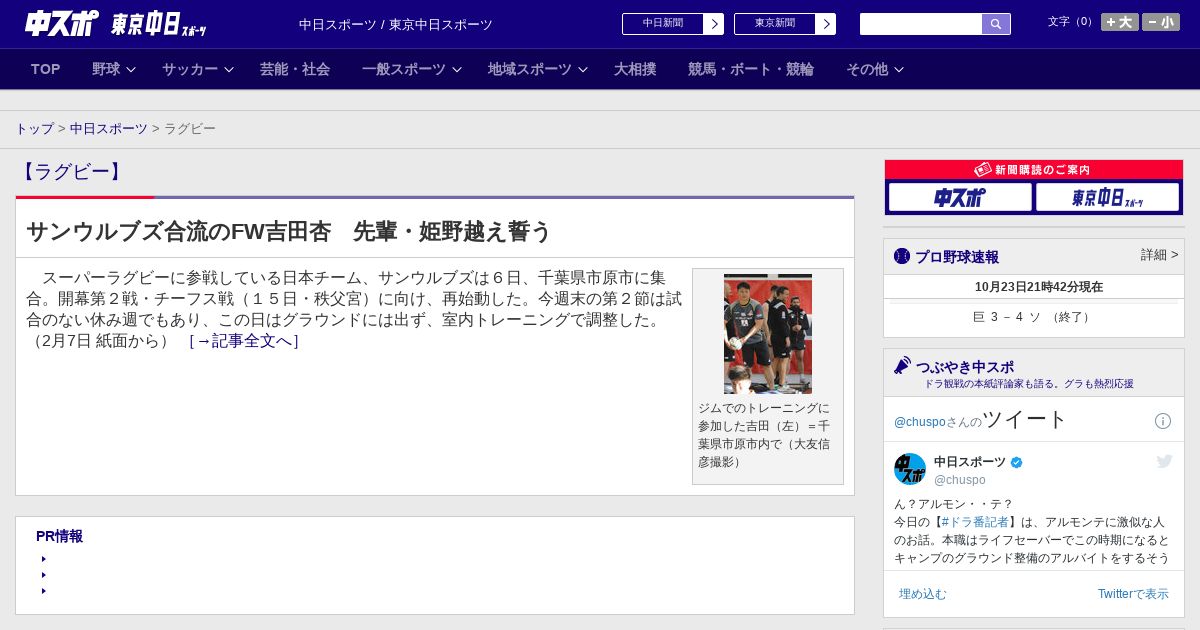Viewport: 1200px width, 630px height.
Task: Click the 巨 3-4 ソ score line
Action: click(x=1034, y=317)
